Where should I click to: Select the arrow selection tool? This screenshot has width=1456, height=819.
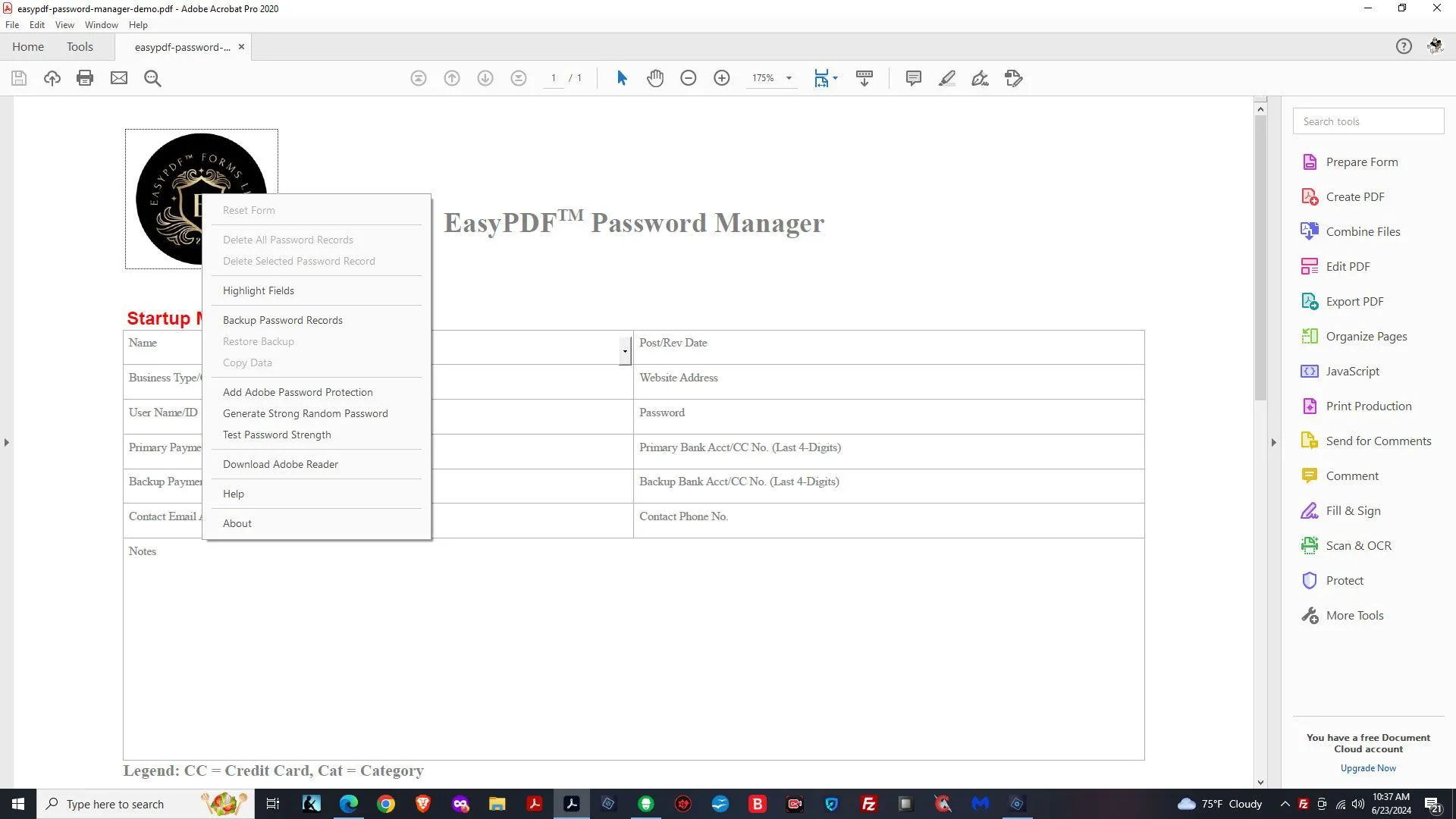click(x=622, y=78)
